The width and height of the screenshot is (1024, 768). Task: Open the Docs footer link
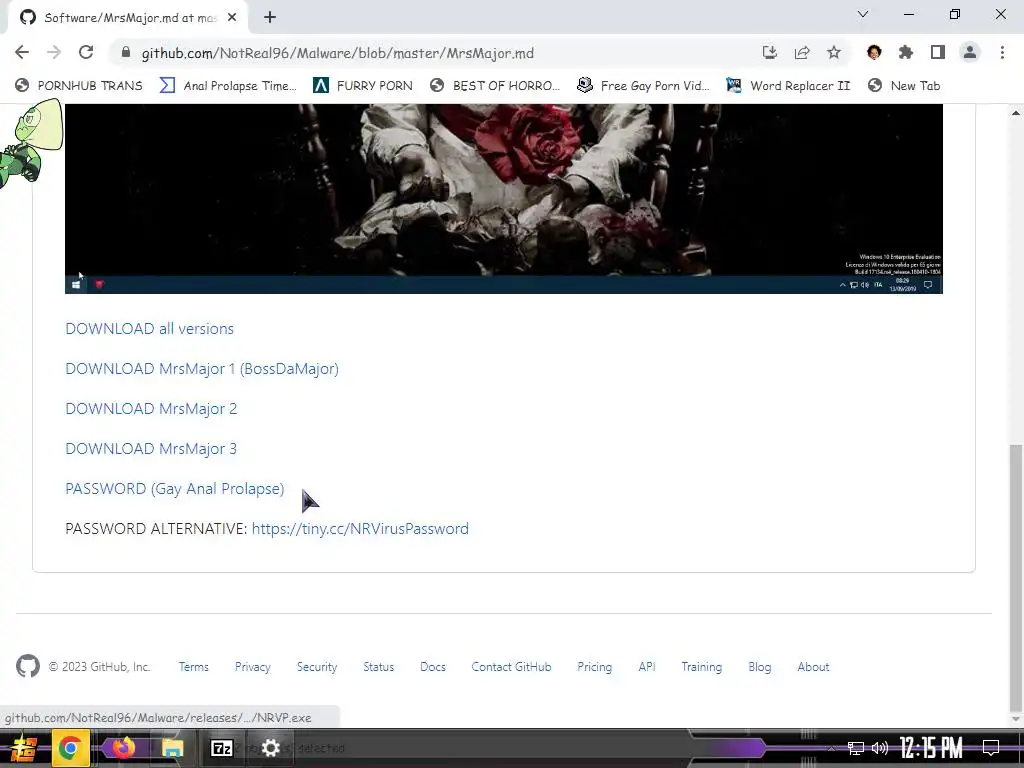[433, 667]
